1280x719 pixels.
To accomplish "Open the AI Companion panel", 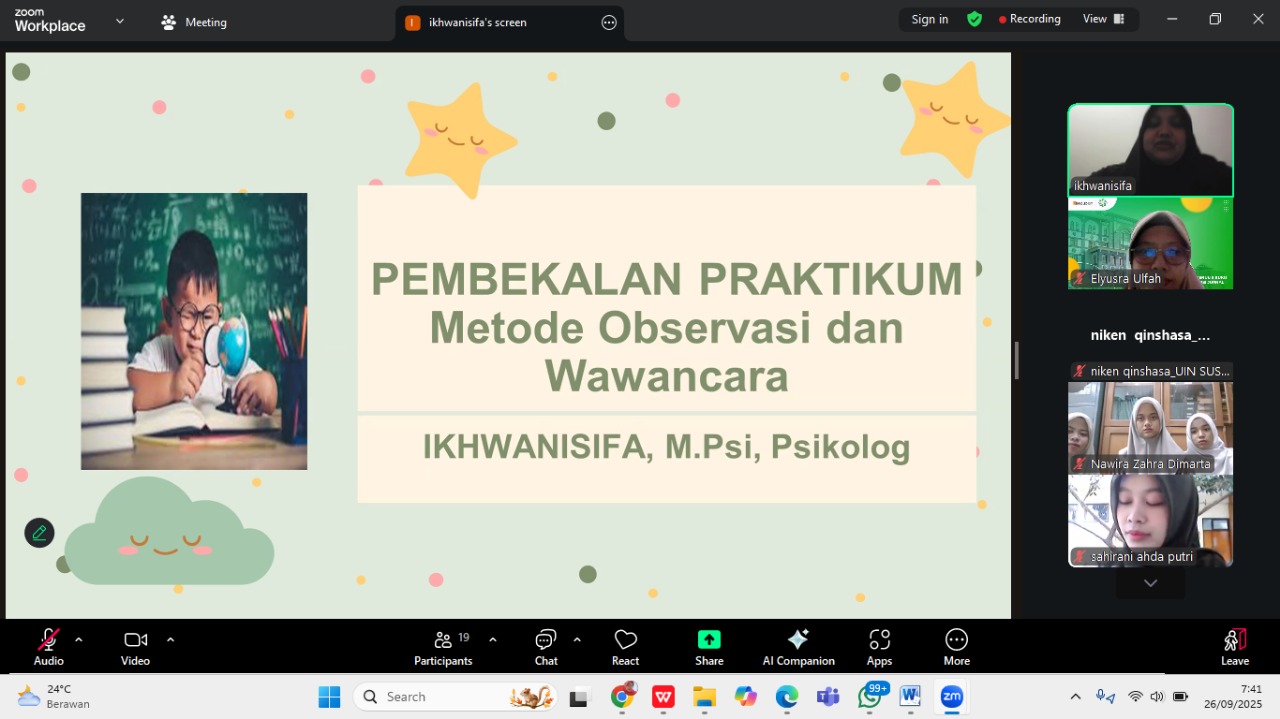I will pyautogui.click(x=798, y=647).
